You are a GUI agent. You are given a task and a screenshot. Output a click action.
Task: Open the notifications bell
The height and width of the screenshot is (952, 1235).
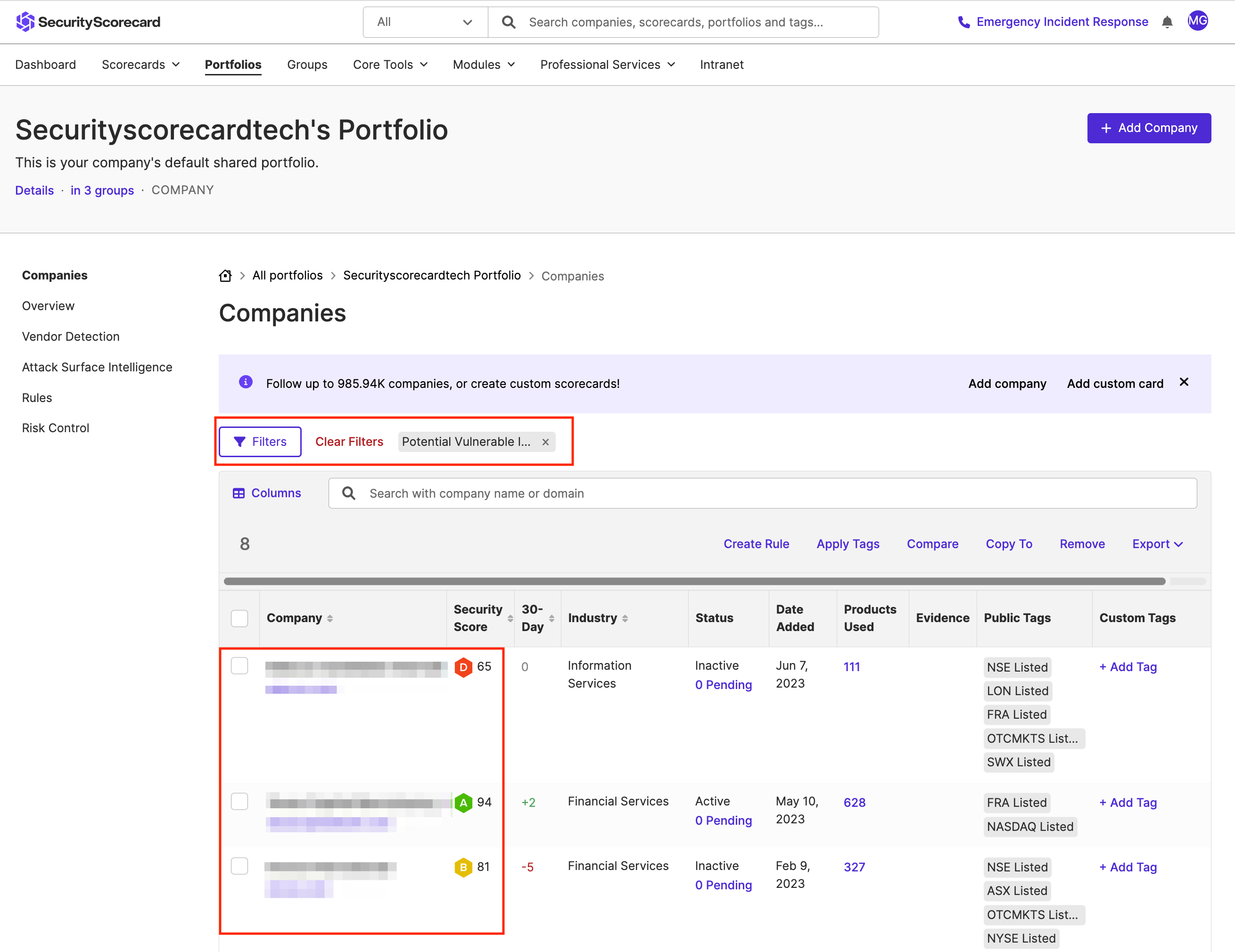1167,22
